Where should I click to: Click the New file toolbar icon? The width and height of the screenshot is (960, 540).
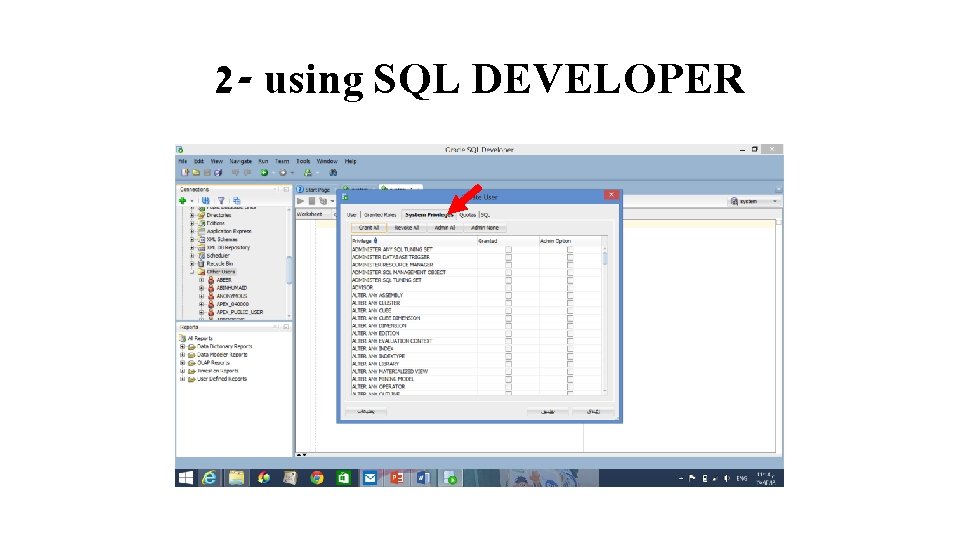(186, 173)
